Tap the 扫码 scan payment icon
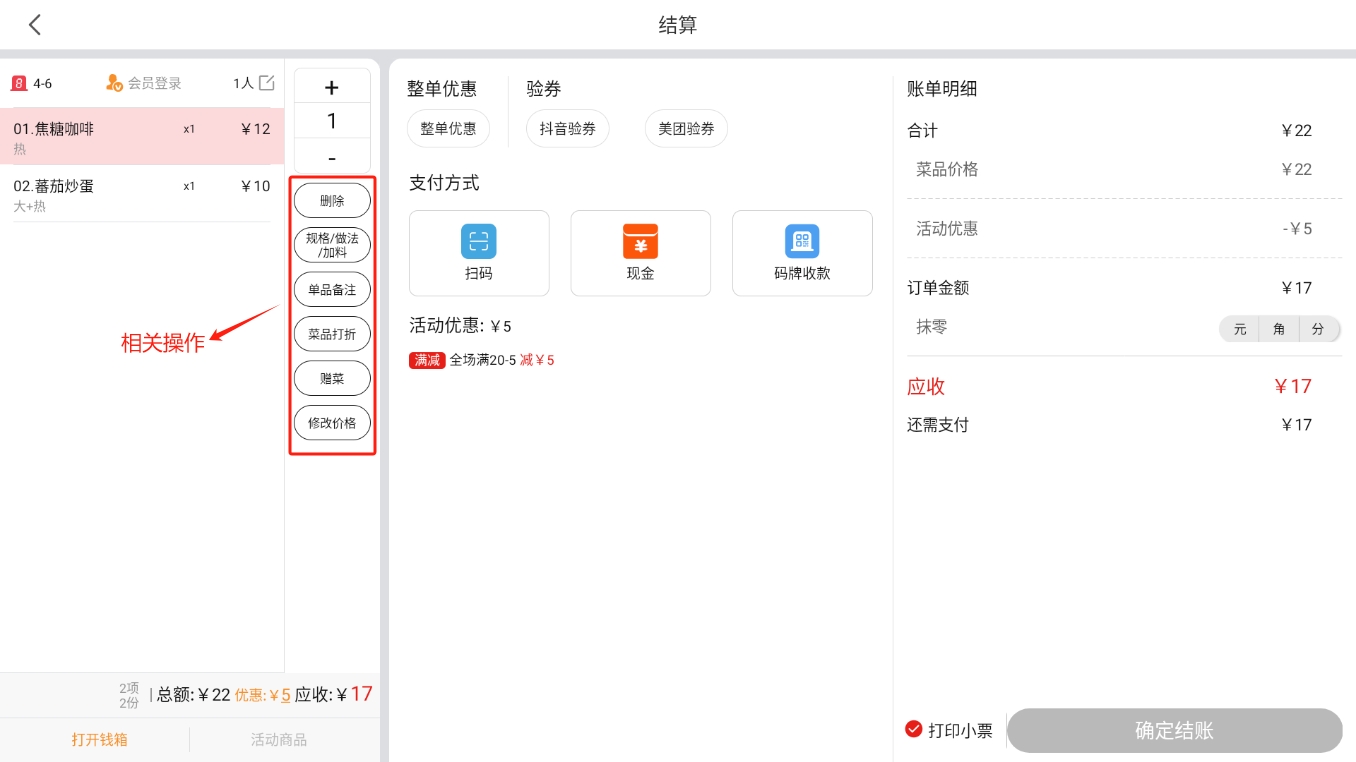The image size is (1356, 762). click(x=479, y=242)
